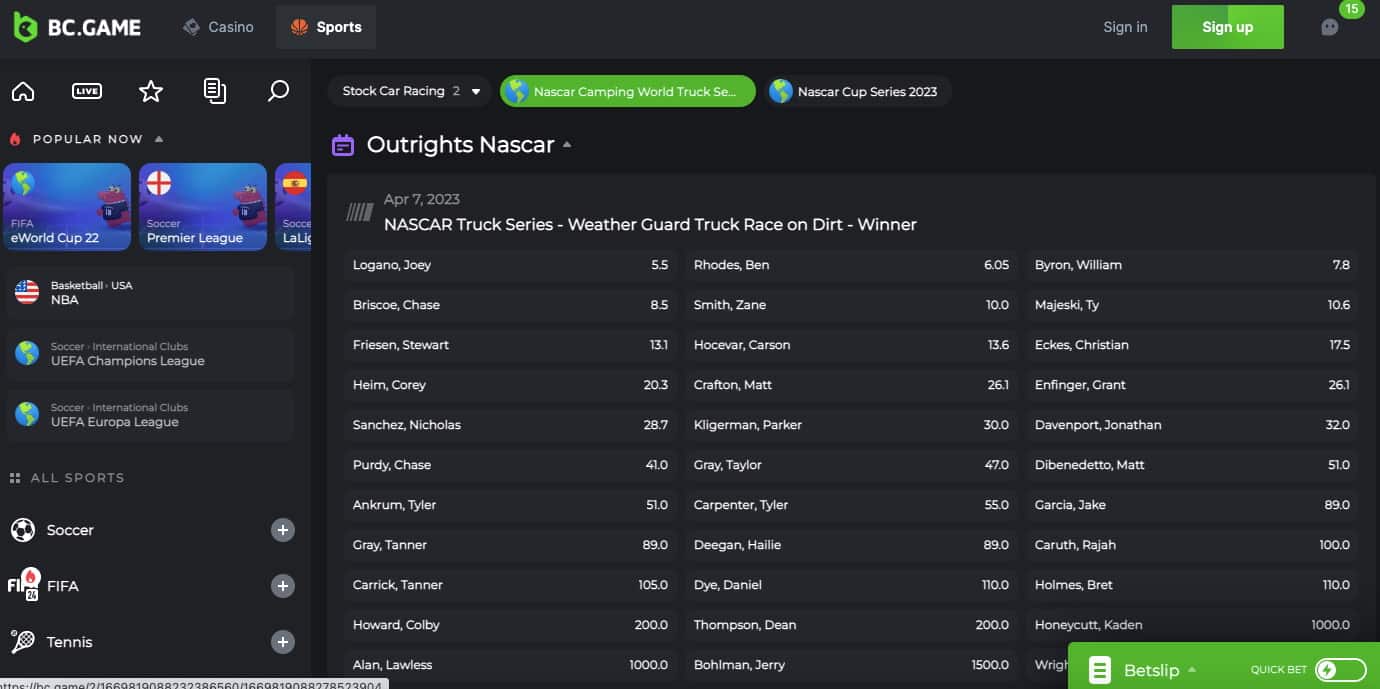Pick Enfinger, Grant at 26.1
Image resolution: width=1380 pixels, height=689 pixels.
tap(1192, 385)
